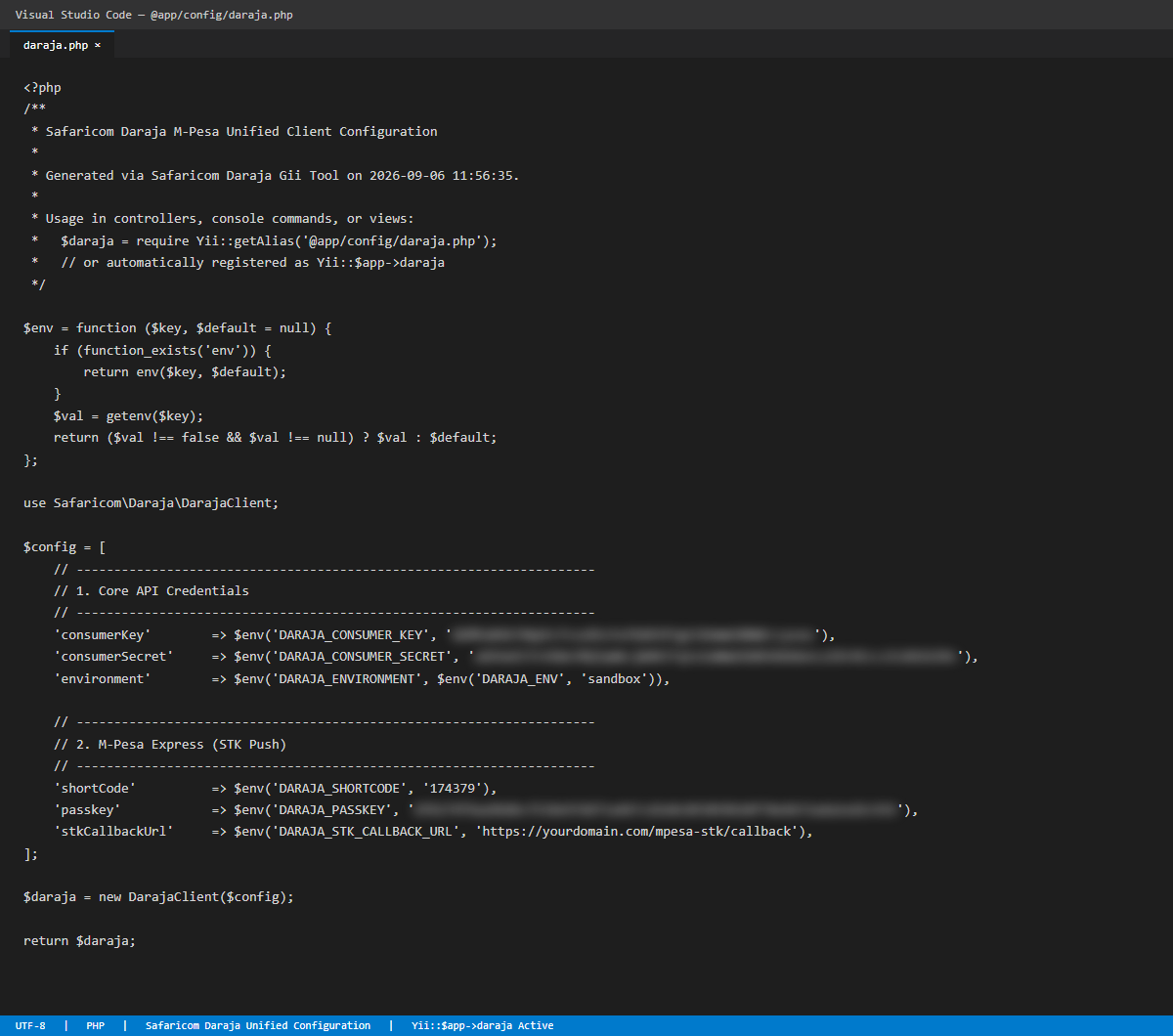1173x1036 pixels.
Task: Click the '// 1. Core API Credentials' comment
Action: [152, 590]
